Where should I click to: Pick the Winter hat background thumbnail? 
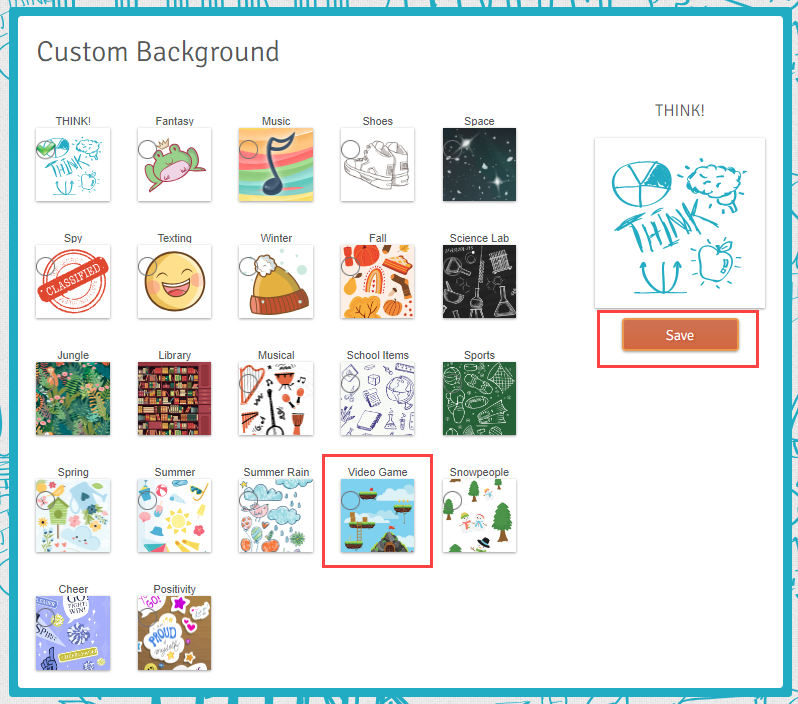click(276, 281)
